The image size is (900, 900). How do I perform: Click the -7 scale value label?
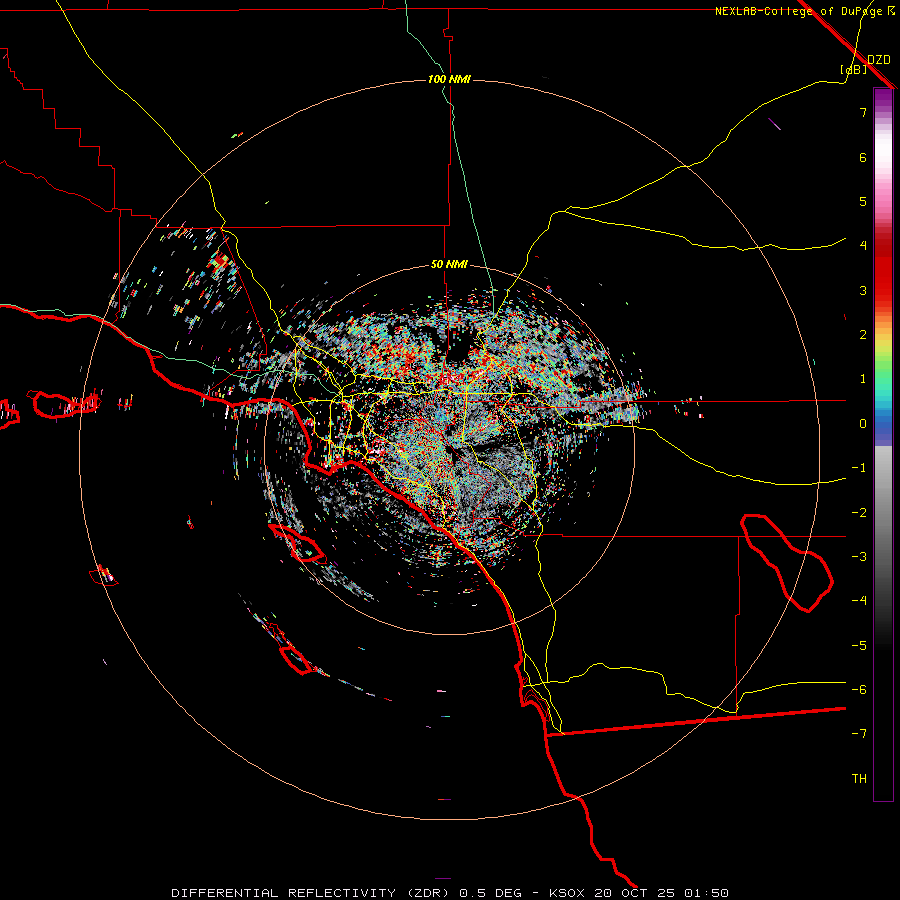[859, 734]
